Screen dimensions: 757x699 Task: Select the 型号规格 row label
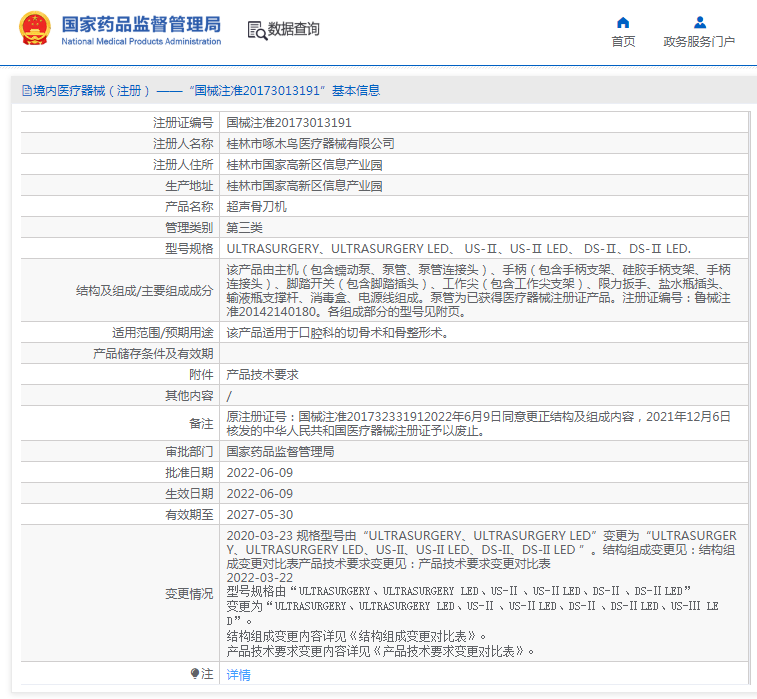[189, 249]
